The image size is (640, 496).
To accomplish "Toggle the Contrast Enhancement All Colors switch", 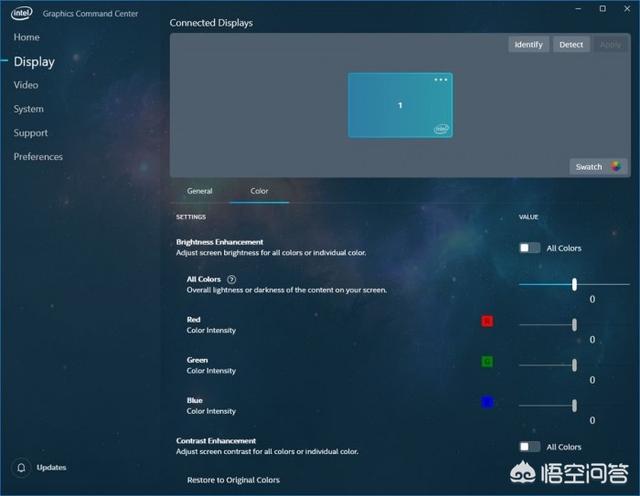I will [529, 447].
